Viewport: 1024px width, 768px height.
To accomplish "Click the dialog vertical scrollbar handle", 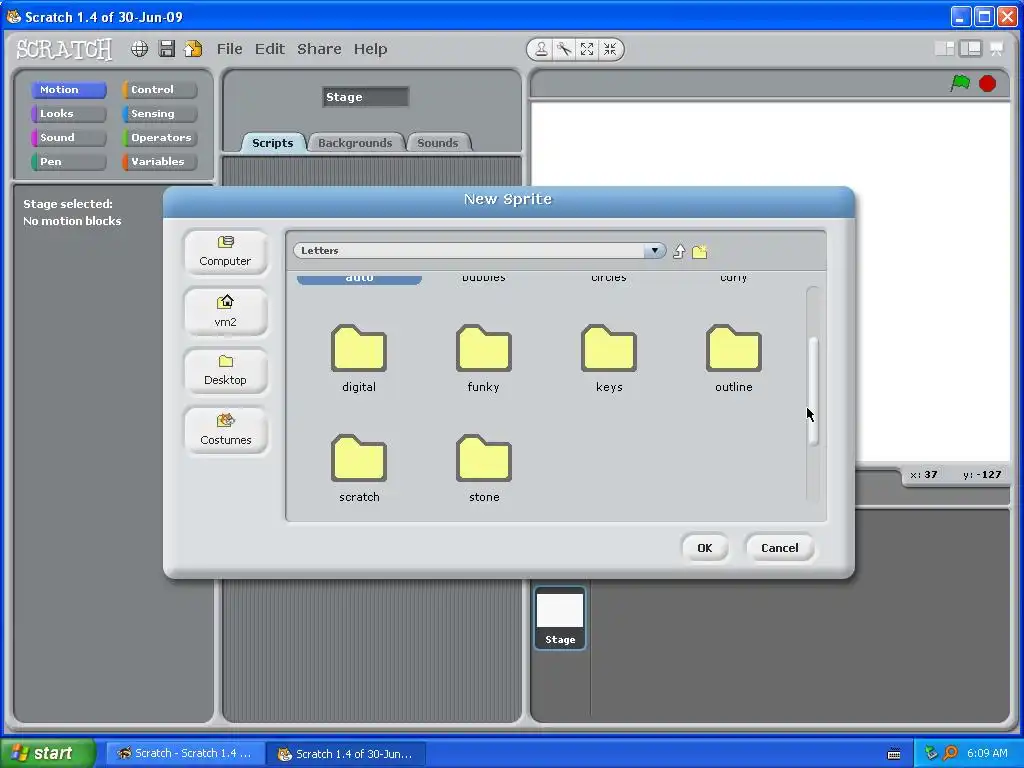I will pyautogui.click(x=813, y=391).
